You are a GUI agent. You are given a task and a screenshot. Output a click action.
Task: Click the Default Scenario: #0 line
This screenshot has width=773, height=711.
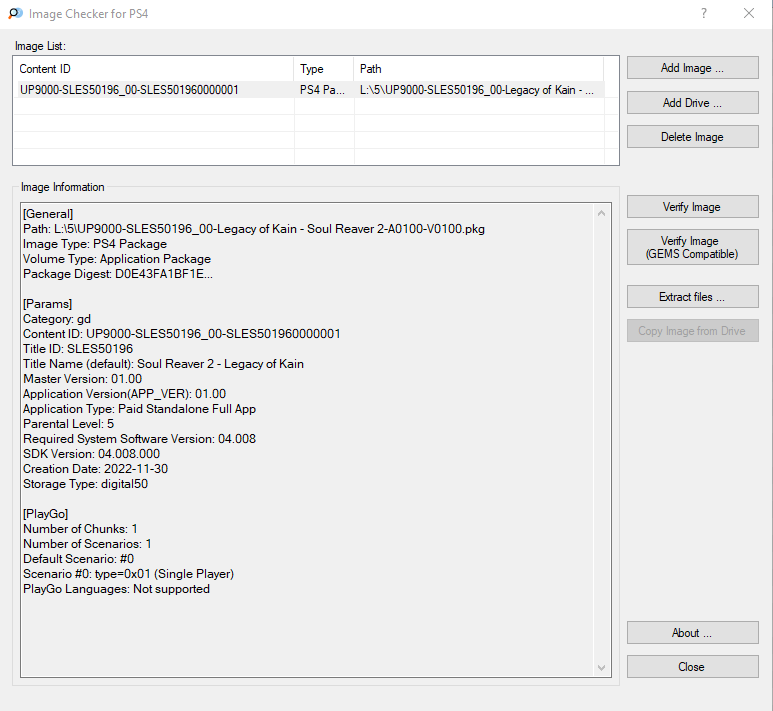[x=78, y=559]
